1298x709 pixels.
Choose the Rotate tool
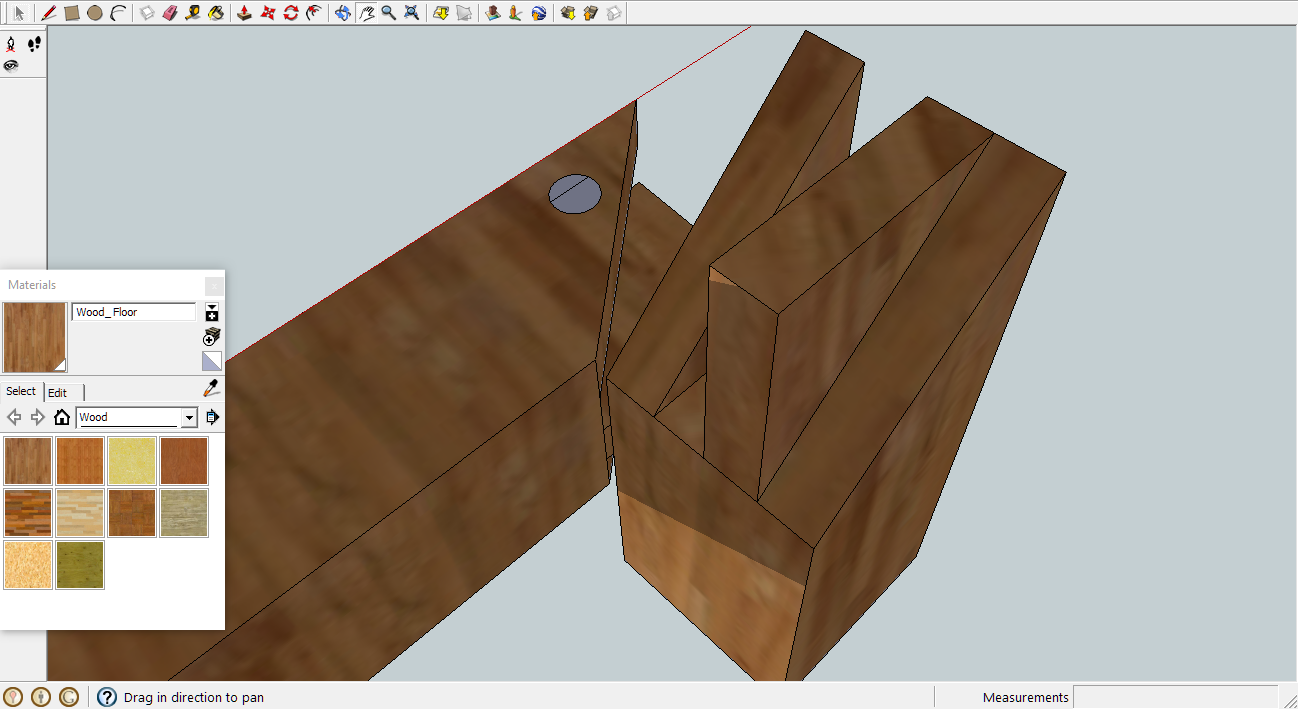[x=291, y=13]
